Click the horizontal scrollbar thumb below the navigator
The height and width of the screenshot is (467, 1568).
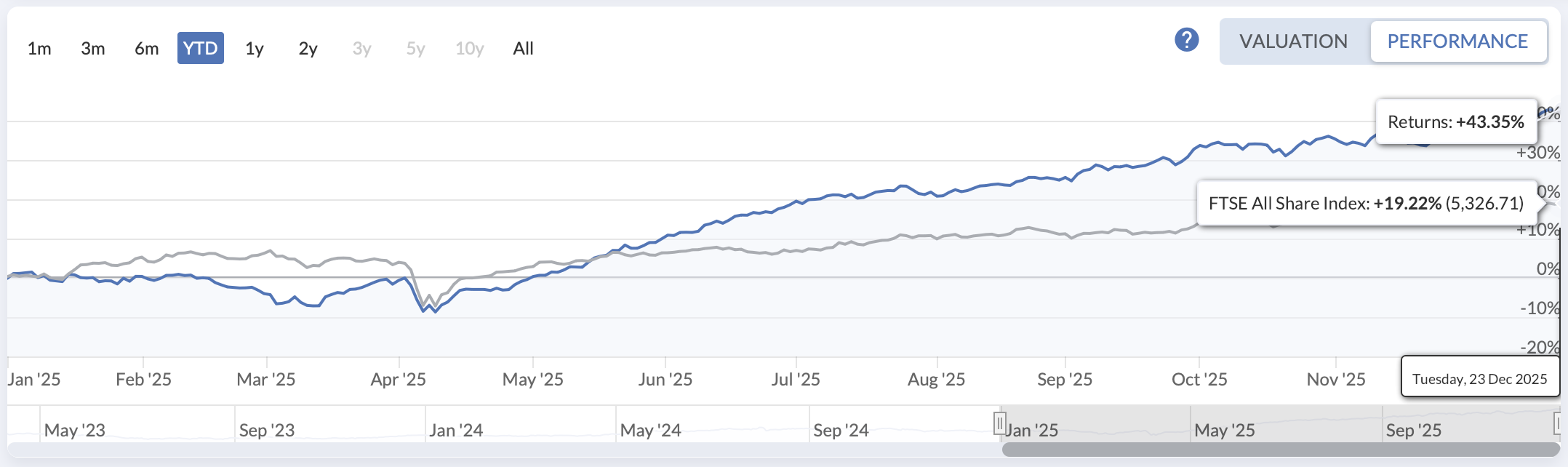pyautogui.click(x=1280, y=450)
